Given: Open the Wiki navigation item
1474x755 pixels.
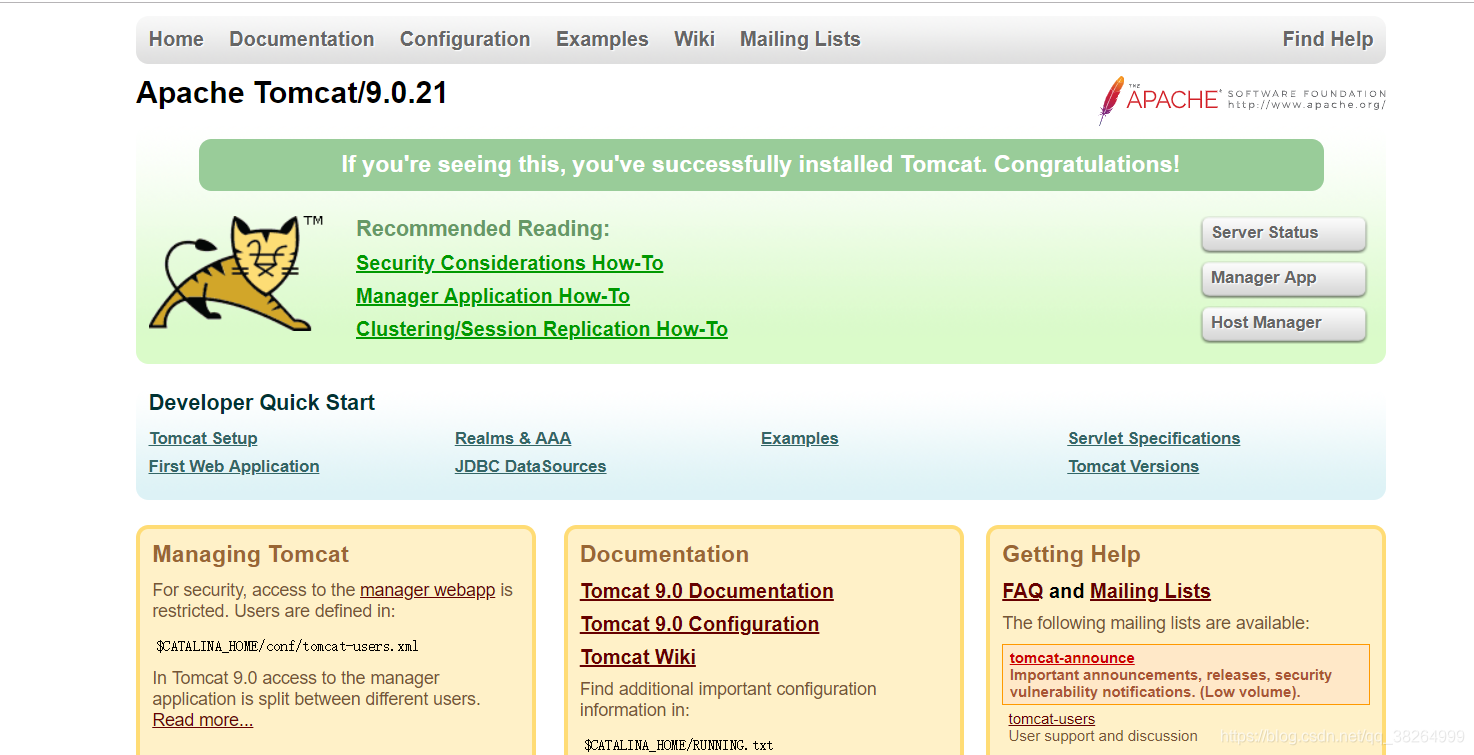Looking at the screenshot, I should (x=694, y=39).
